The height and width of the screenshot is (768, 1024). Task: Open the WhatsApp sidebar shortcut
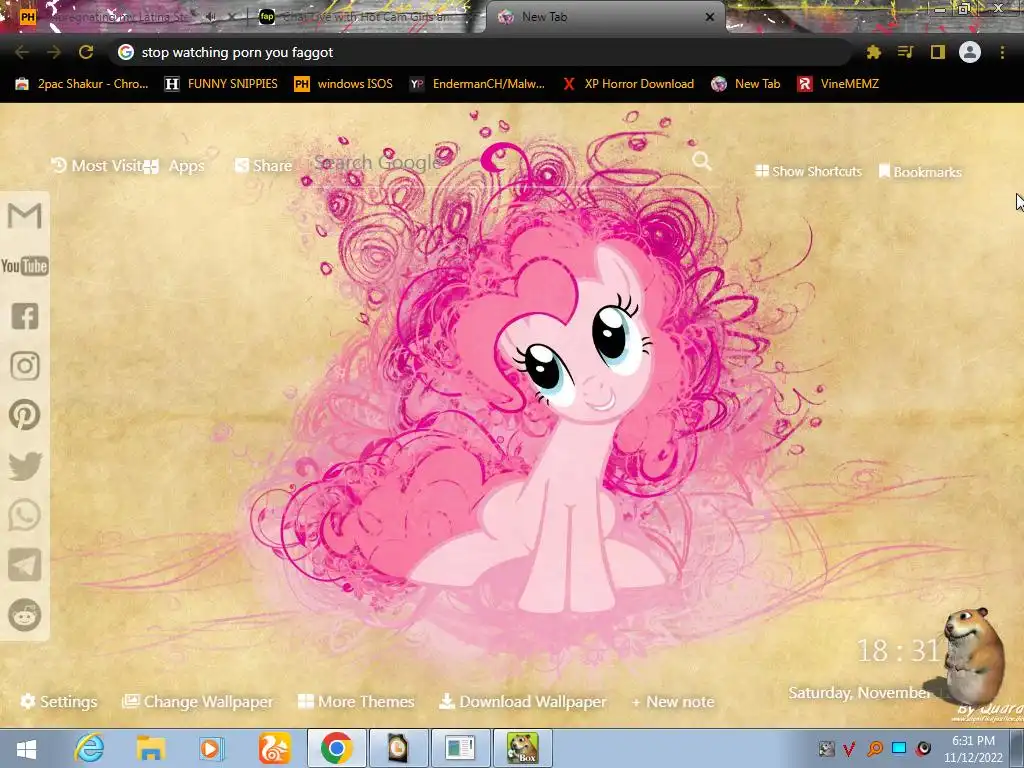click(x=25, y=515)
